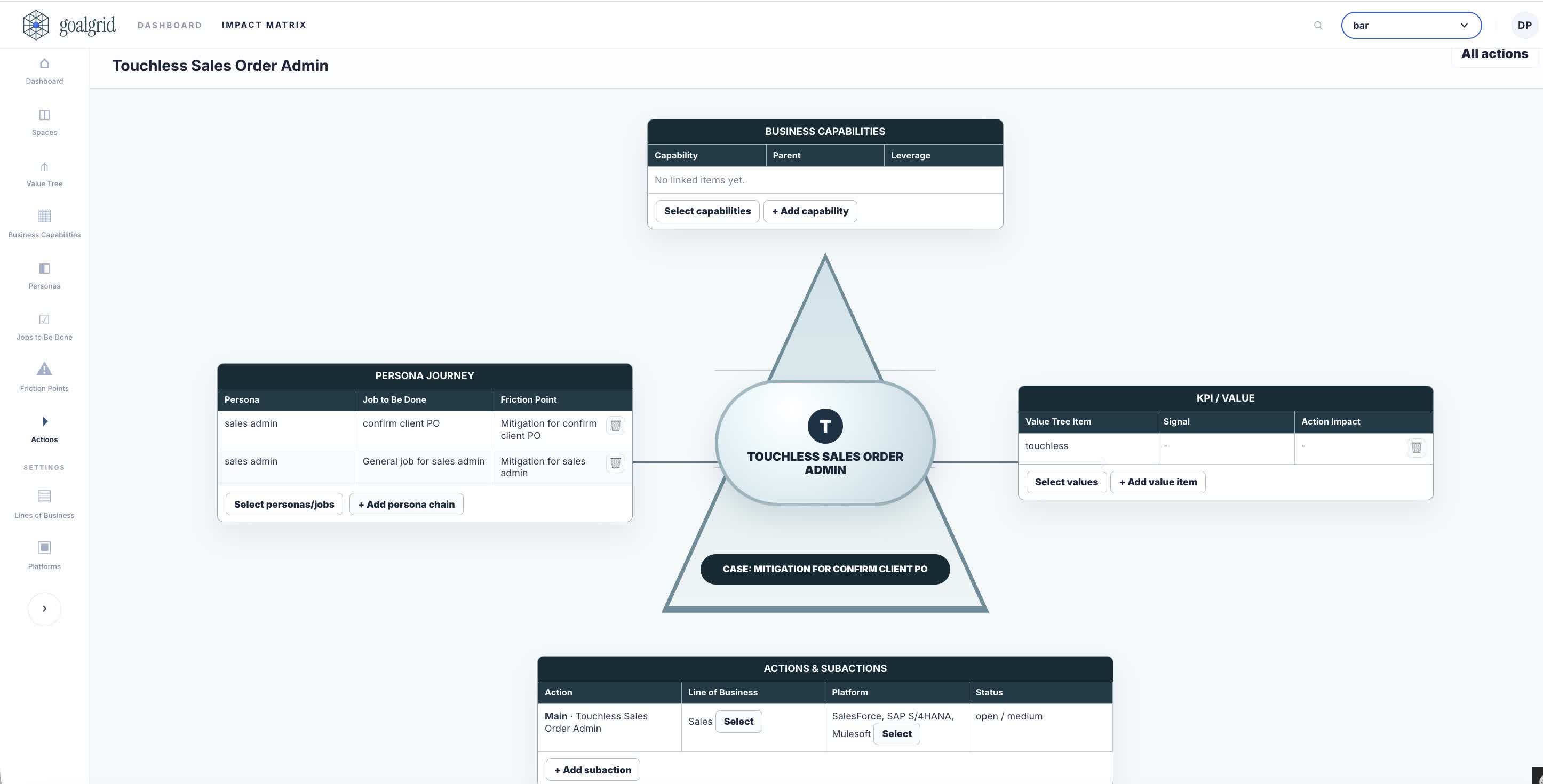Open the DP user avatar
This screenshot has width=1543, height=784.
pos(1524,25)
